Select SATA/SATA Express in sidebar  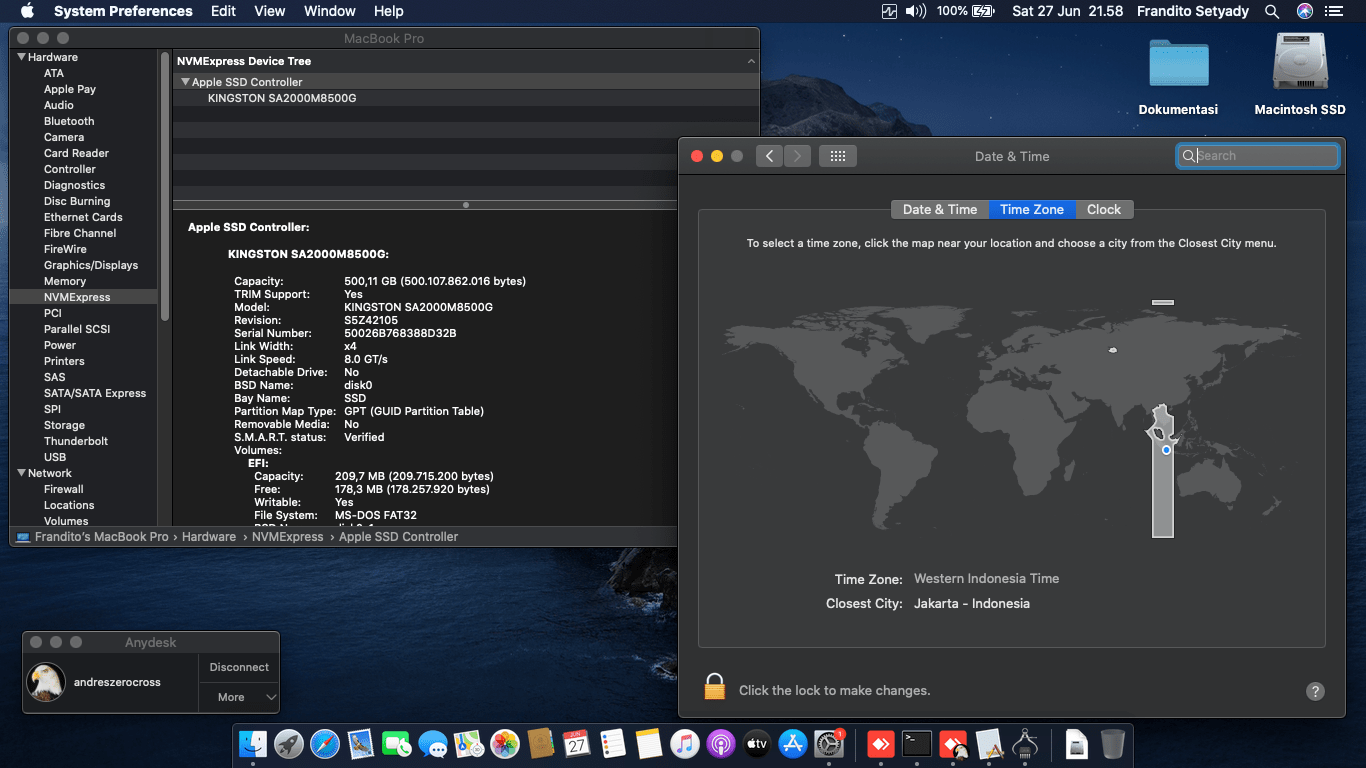[x=95, y=393]
